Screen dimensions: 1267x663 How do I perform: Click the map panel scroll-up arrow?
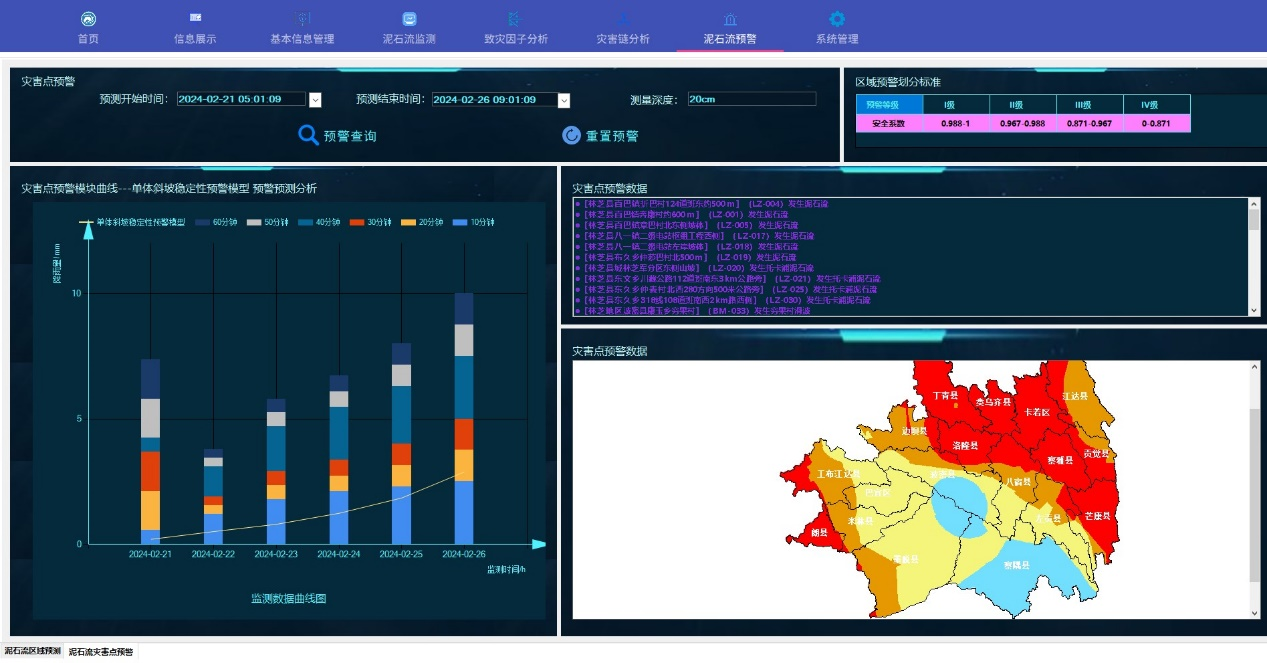1255,368
